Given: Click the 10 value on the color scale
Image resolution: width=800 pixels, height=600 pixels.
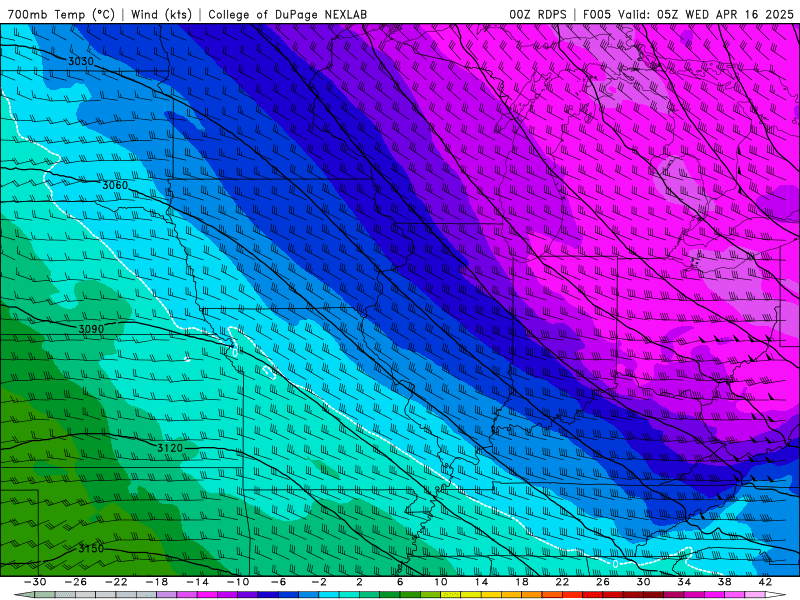Looking at the screenshot, I should click(441, 582).
